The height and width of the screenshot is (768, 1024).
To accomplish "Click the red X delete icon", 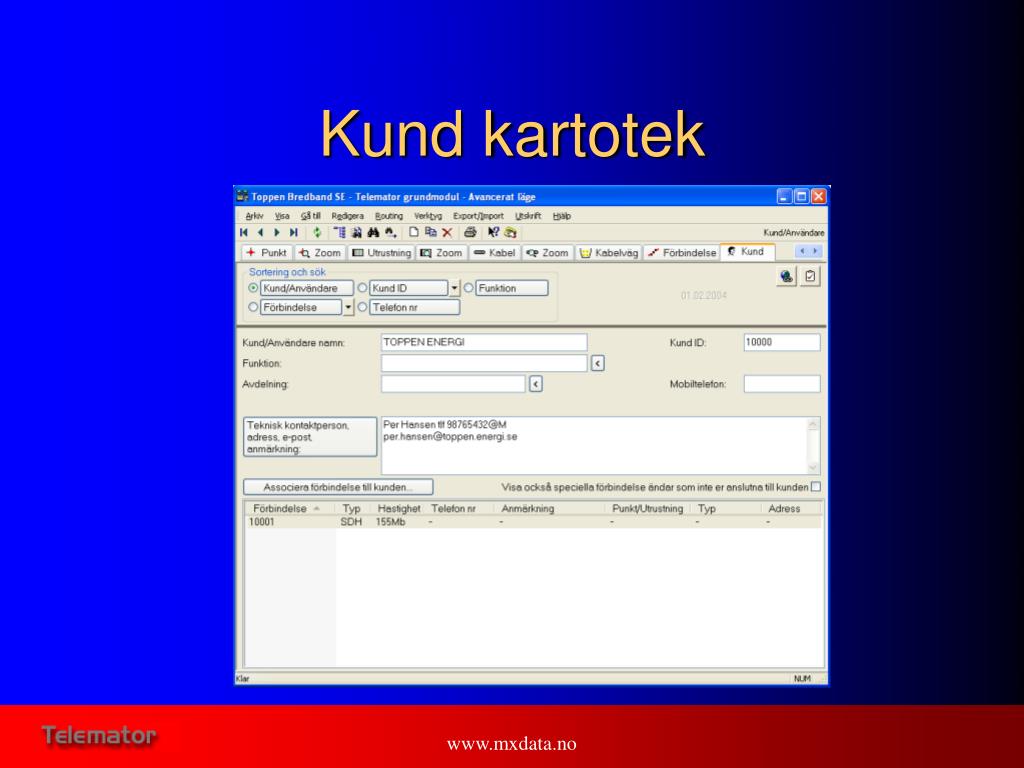I will pyautogui.click(x=447, y=232).
